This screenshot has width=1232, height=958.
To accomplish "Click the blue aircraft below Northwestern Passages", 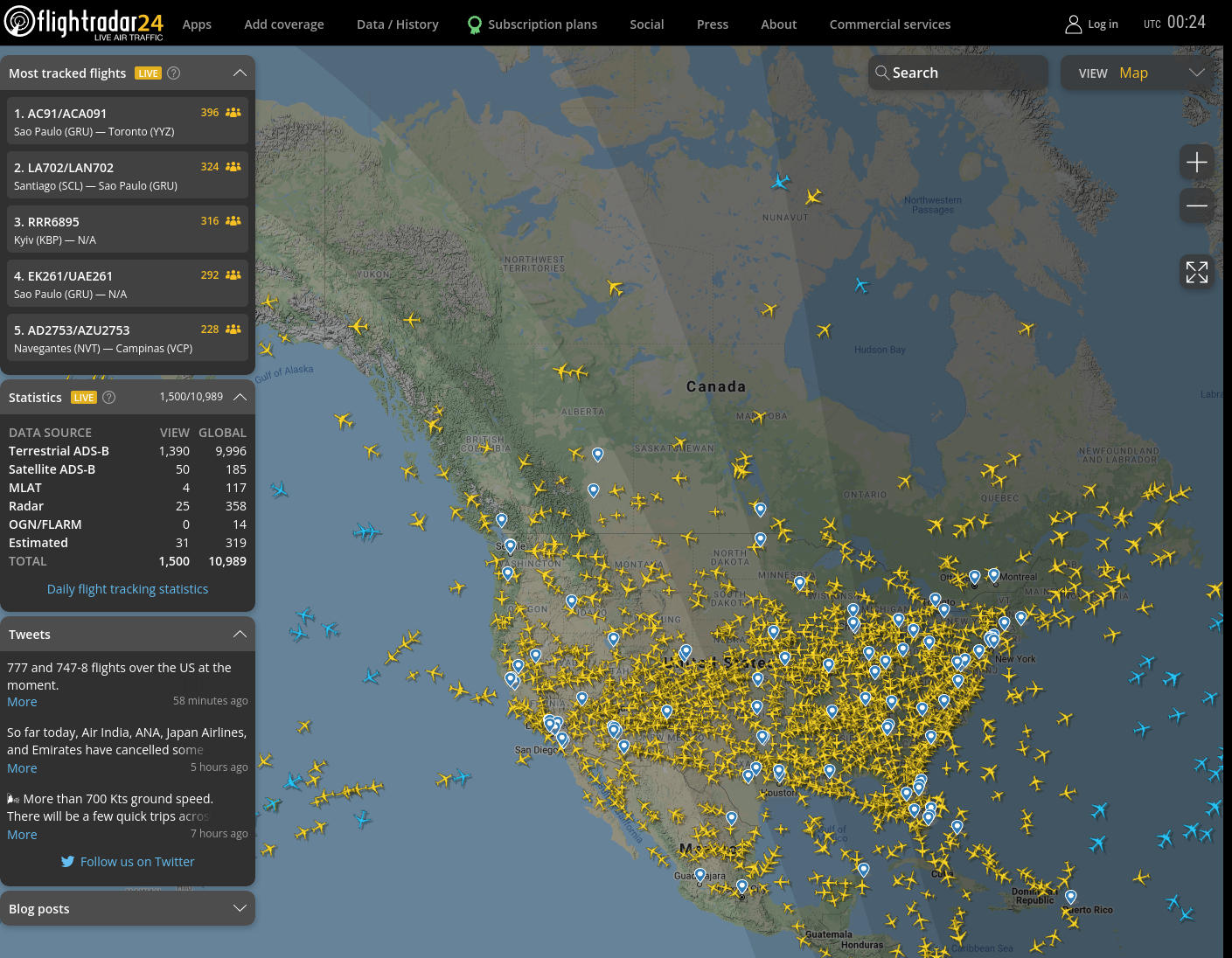I will 862,285.
